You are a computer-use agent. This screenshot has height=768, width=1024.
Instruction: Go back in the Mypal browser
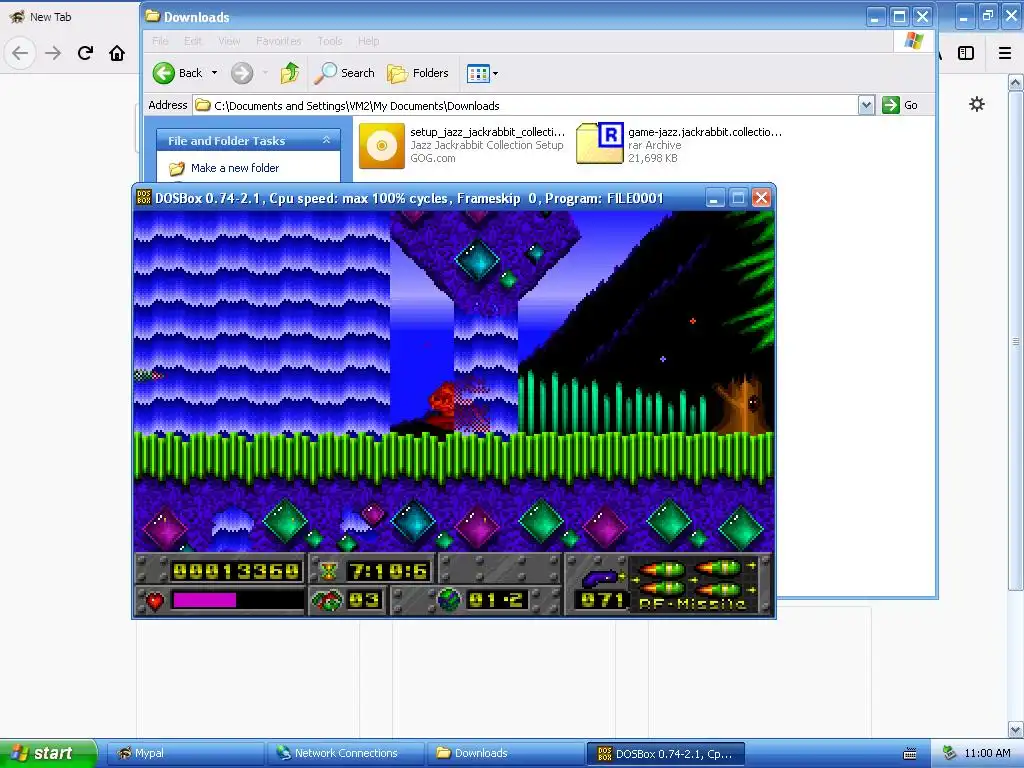[20, 53]
